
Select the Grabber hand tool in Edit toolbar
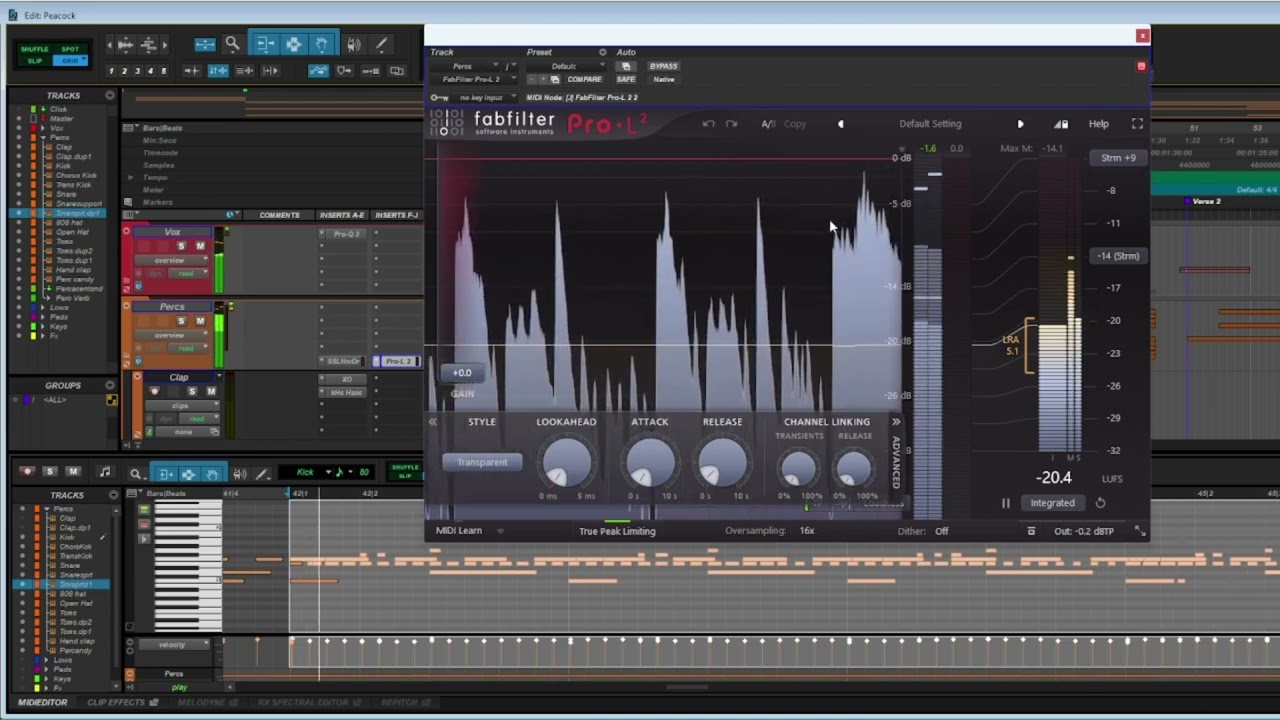[321, 44]
